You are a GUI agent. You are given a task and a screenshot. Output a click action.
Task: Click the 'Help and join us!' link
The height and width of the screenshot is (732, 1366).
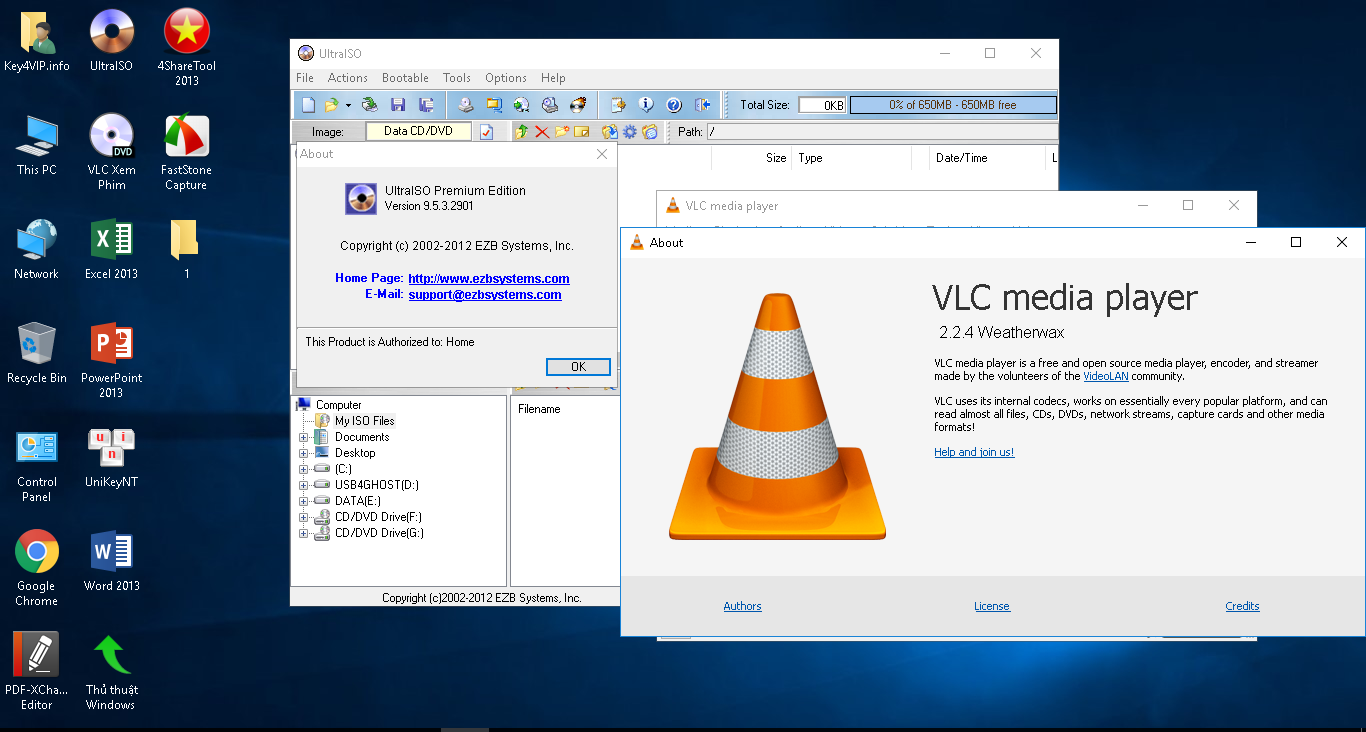click(974, 452)
